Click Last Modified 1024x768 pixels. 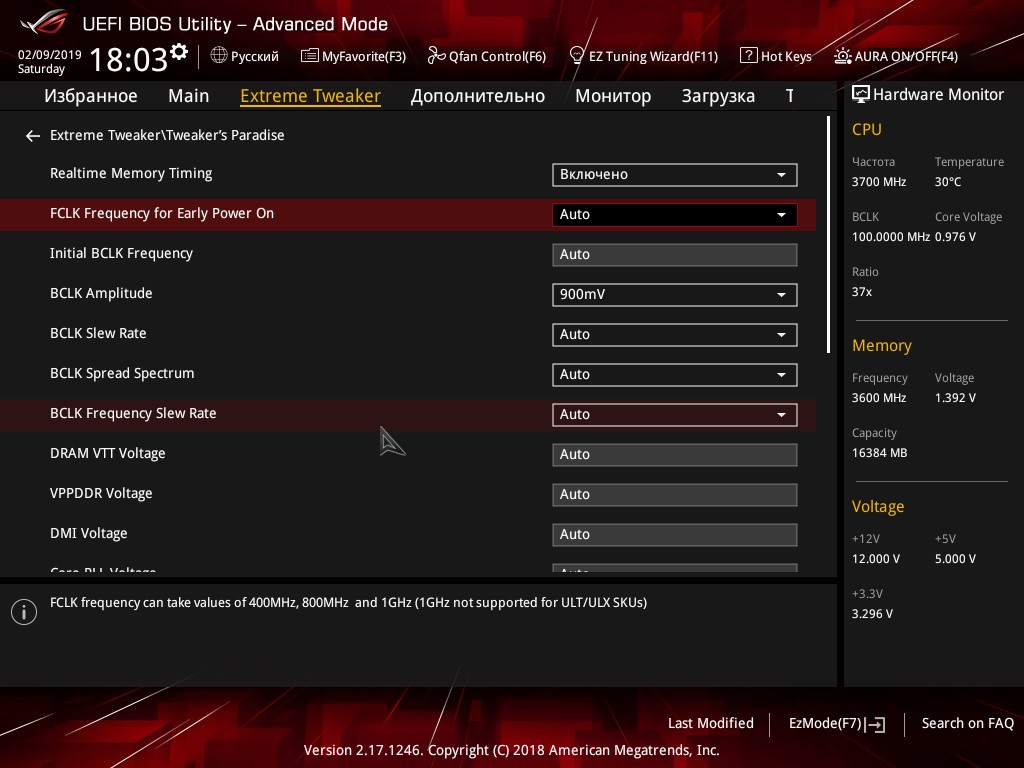click(711, 724)
